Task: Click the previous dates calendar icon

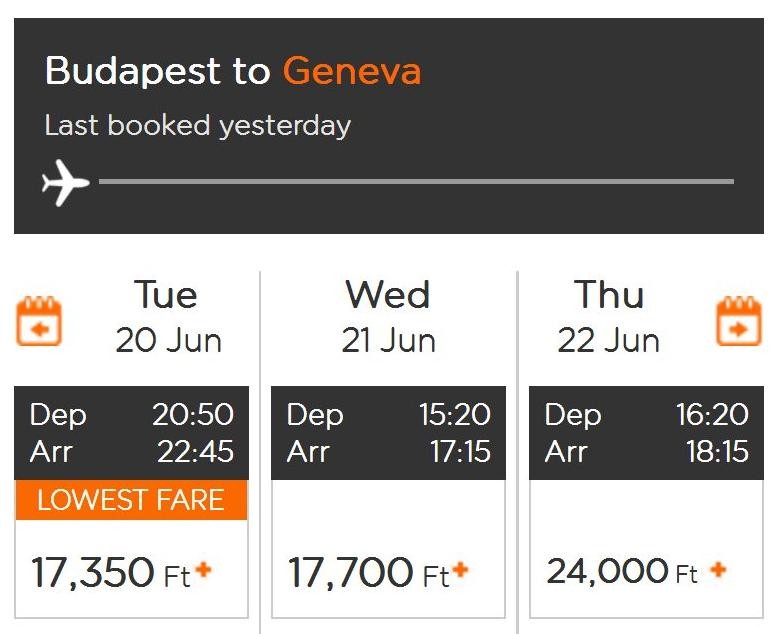Action: coord(39,322)
